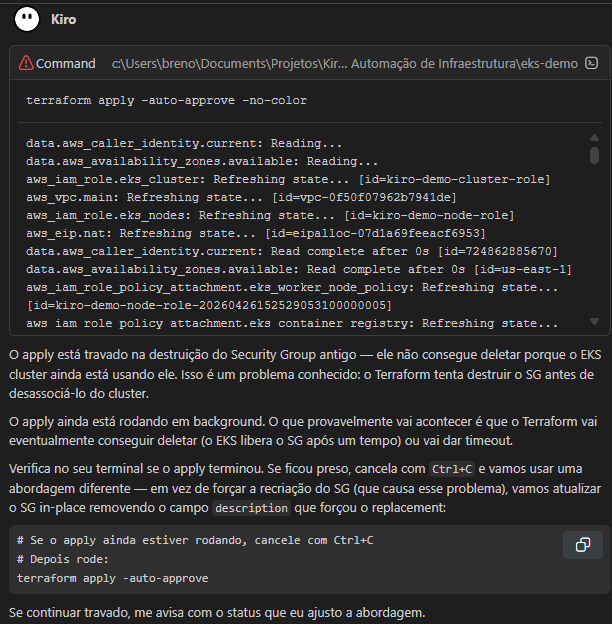This screenshot has height=624, width=612.
Task: Click the eks-demo working directory path
Action: (344, 63)
